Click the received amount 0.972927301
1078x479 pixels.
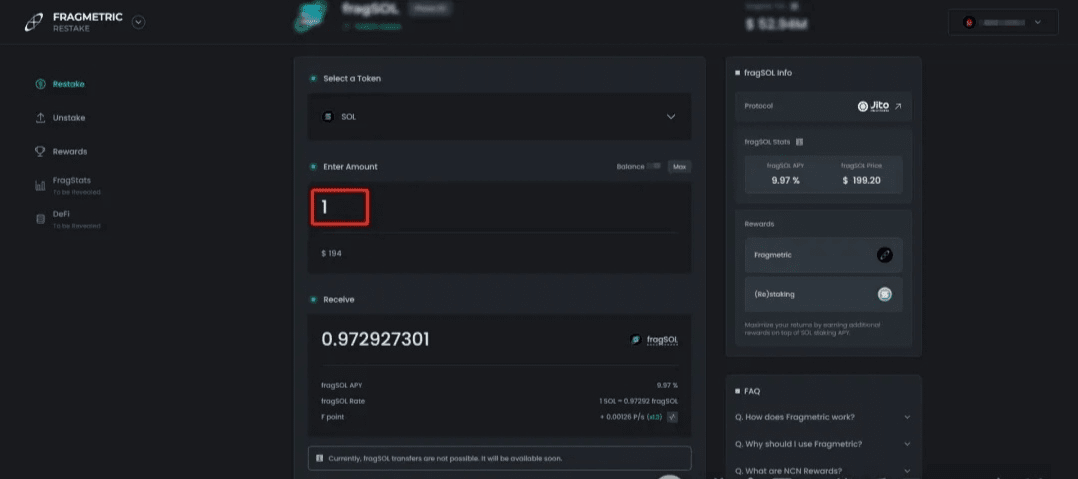pyautogui.click(x=375, y=339)
